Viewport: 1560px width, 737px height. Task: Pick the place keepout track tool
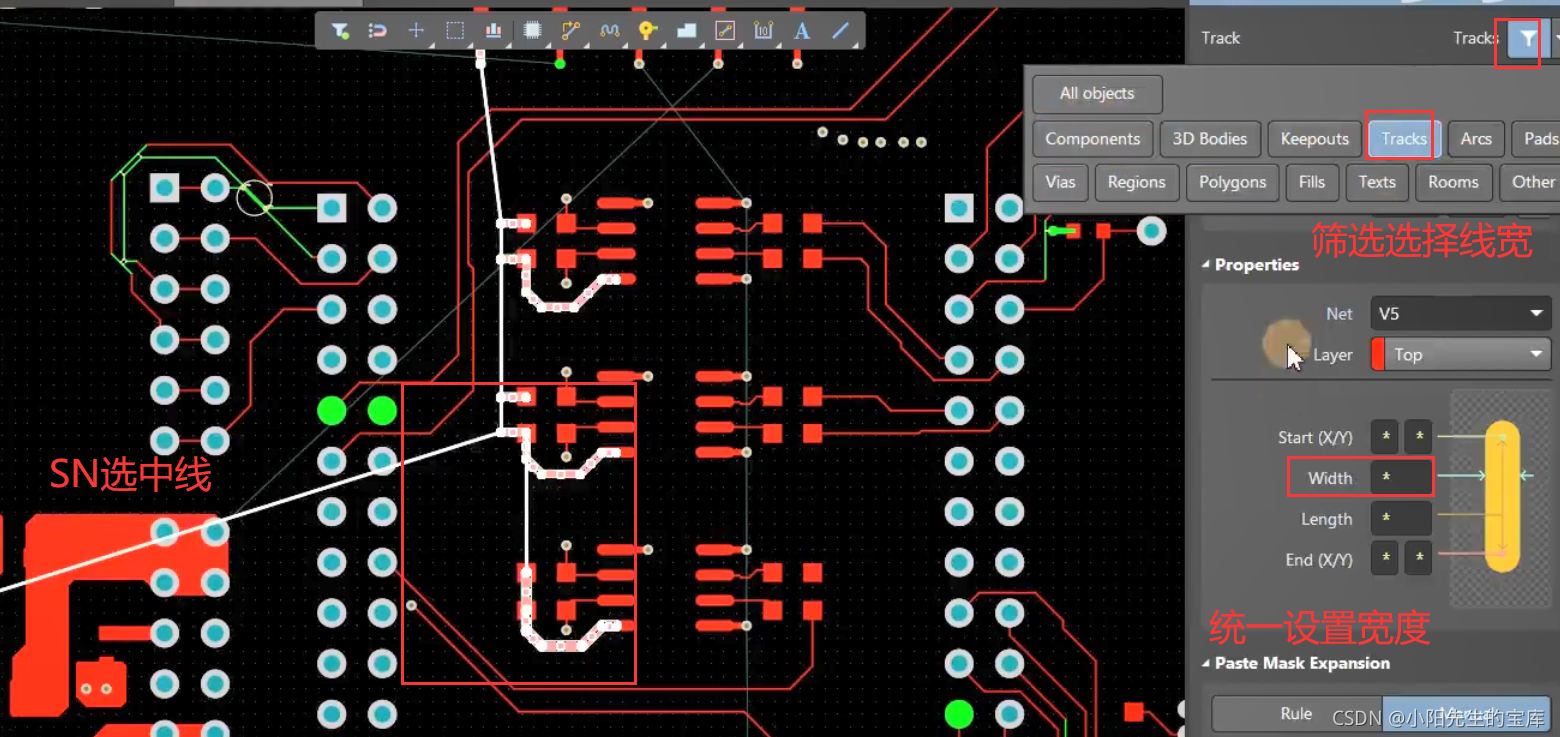pyautogui.click(x=725, y=30)
